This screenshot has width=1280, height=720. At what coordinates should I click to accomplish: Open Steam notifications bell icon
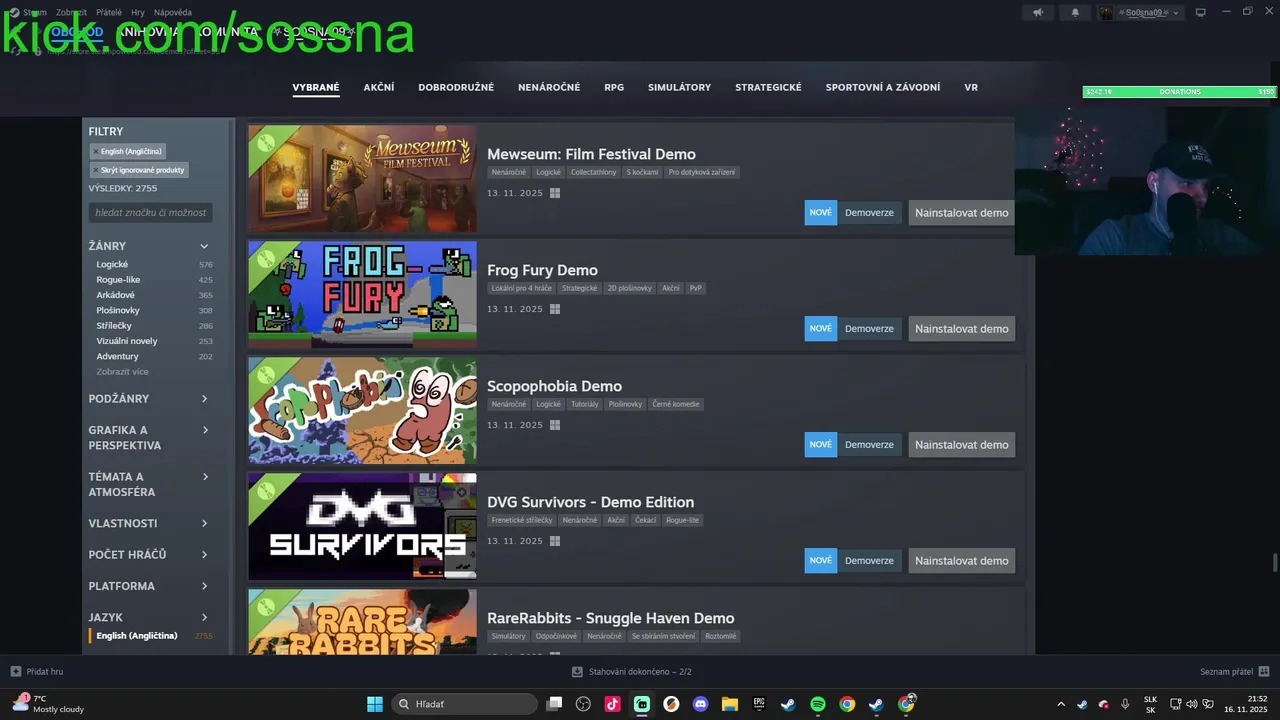1075,12
